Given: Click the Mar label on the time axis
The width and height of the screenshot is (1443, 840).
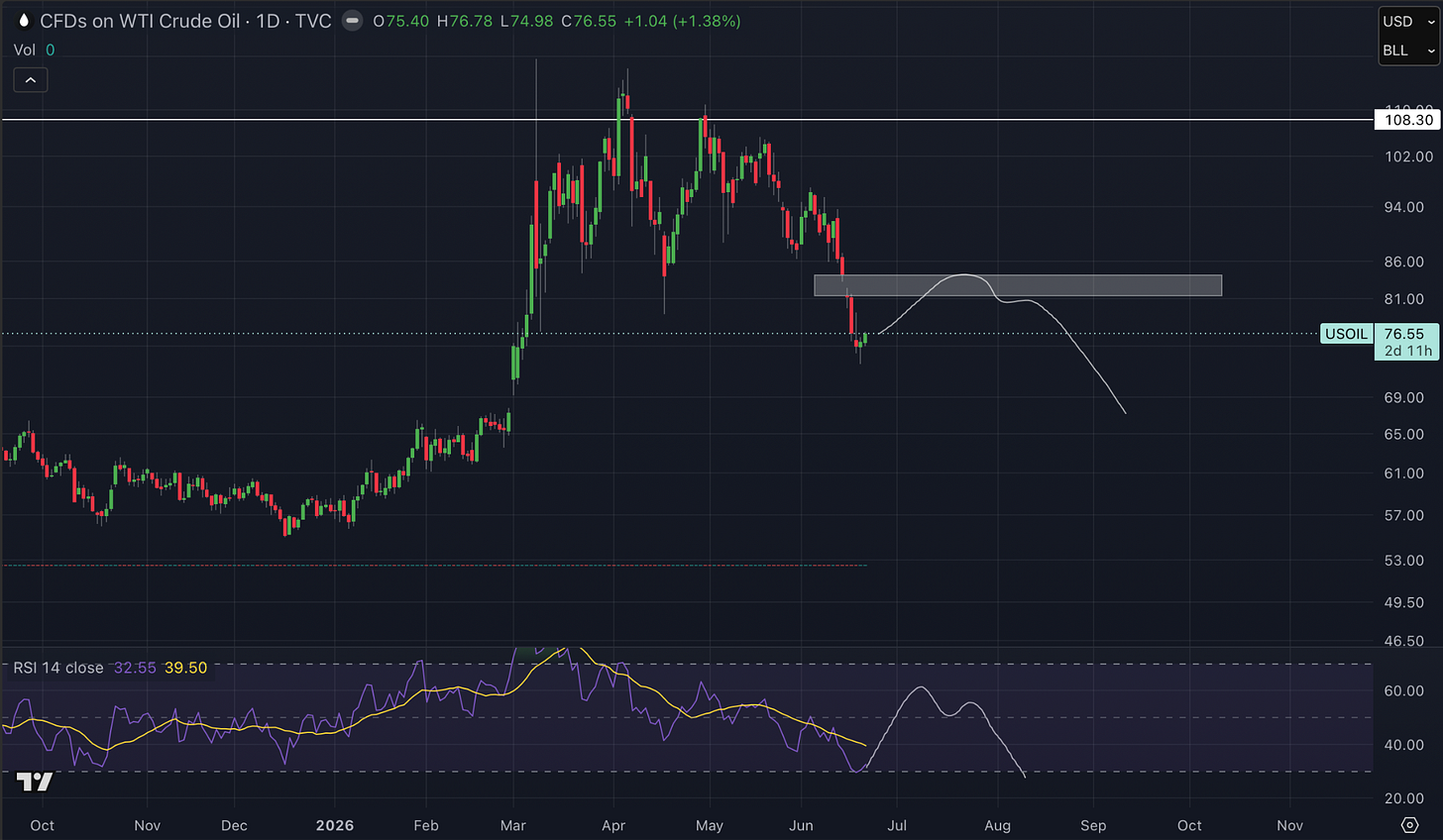Looking at the screenshot, I should (x=513, y=825).
